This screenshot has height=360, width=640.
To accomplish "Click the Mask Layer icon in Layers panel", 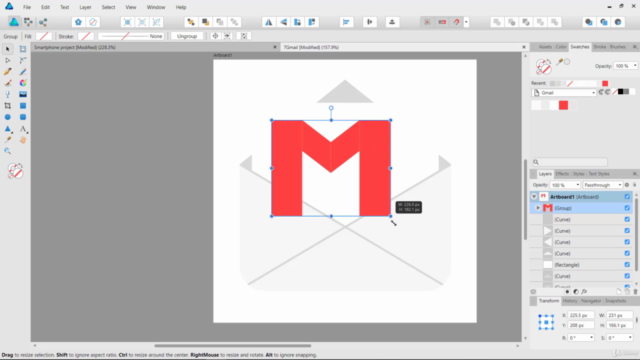I will point(567,291).
